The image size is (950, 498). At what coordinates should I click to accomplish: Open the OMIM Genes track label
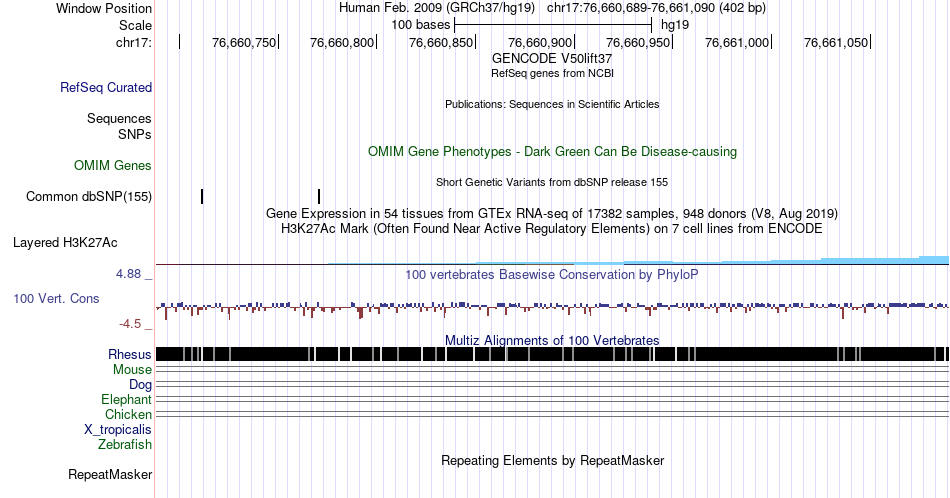click(x=113, y=165)
